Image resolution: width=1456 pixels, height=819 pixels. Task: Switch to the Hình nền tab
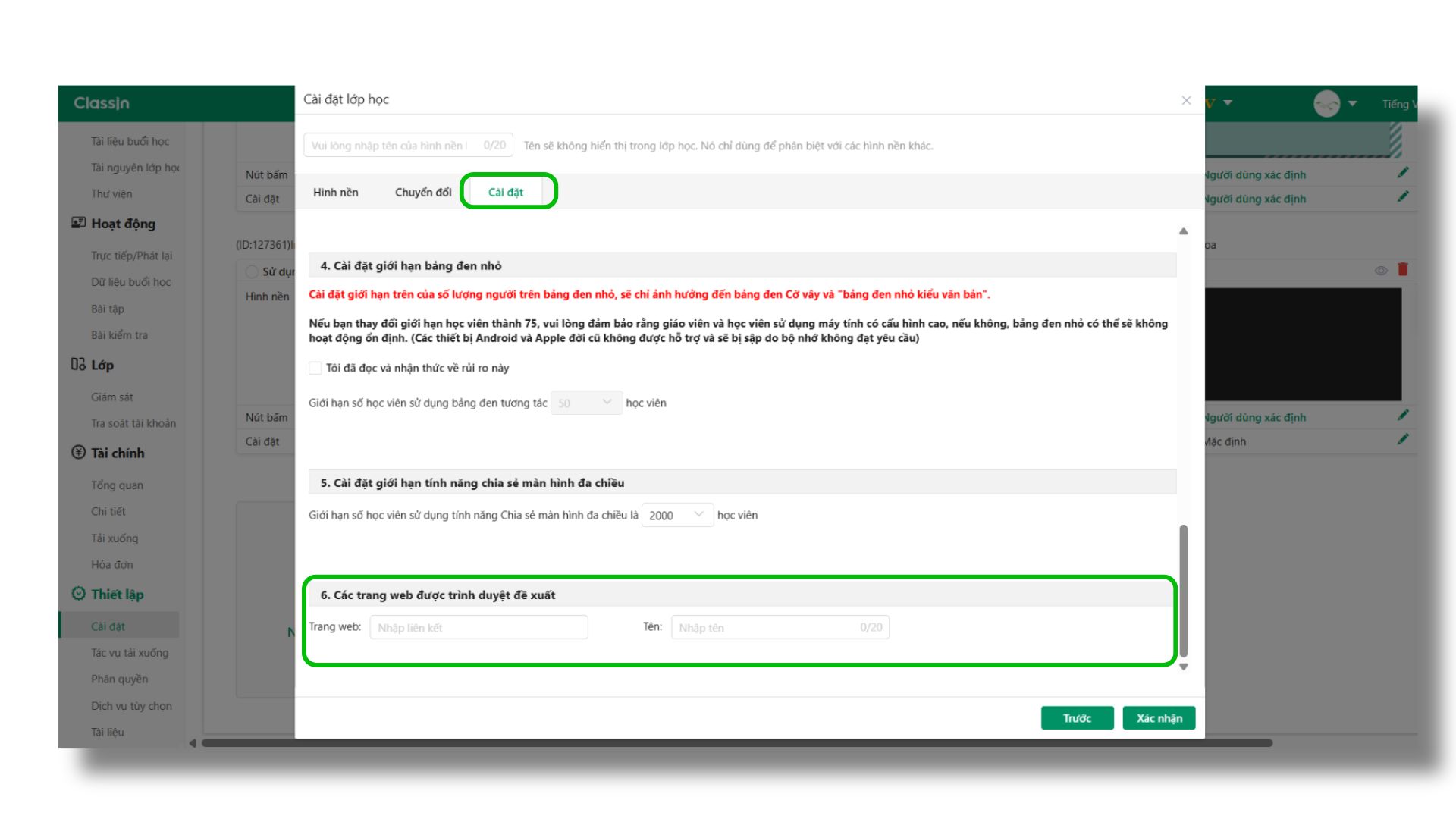(x=335, y=193)
